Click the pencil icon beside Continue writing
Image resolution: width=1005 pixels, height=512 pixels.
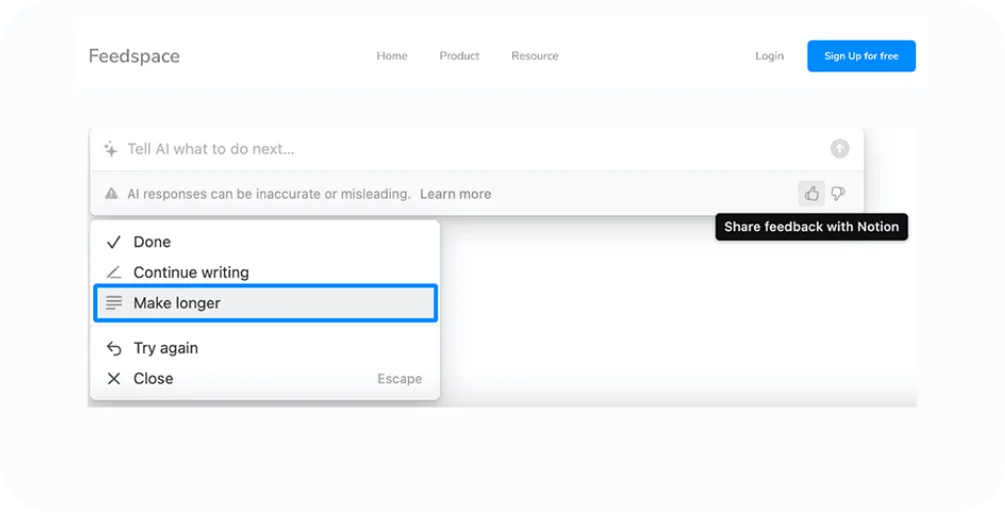click(113, 272)
